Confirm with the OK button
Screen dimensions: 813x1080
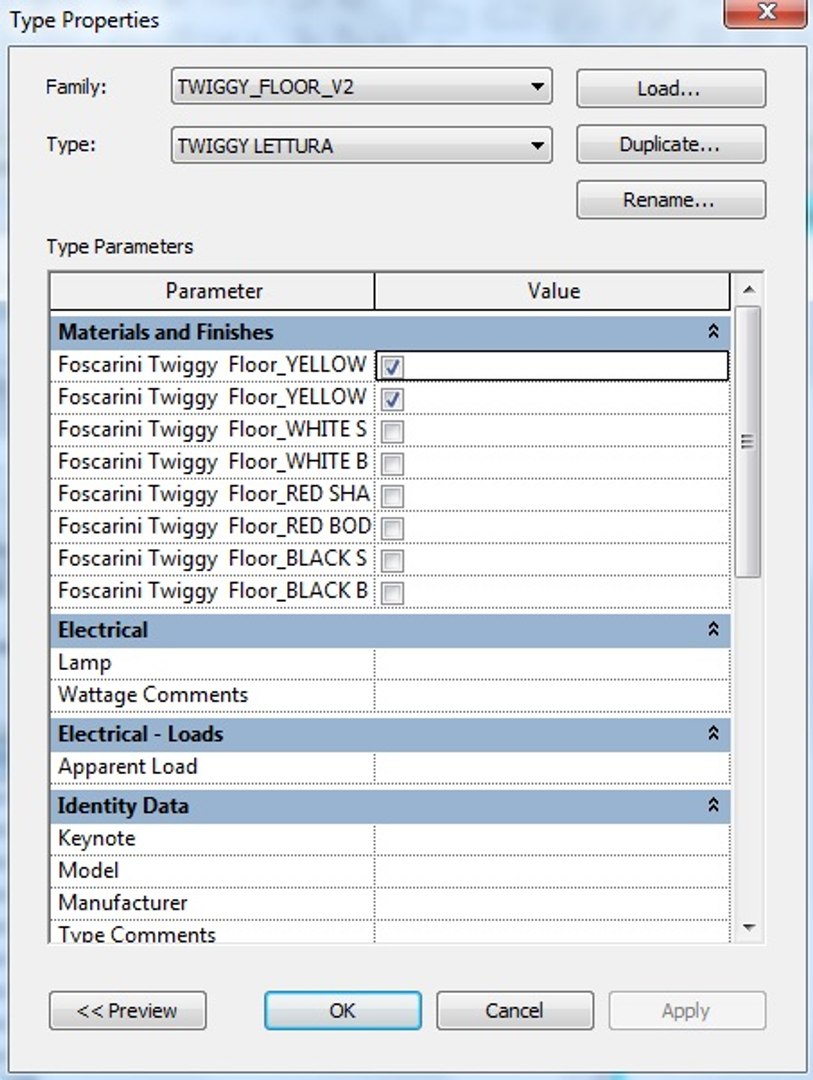342,1010
